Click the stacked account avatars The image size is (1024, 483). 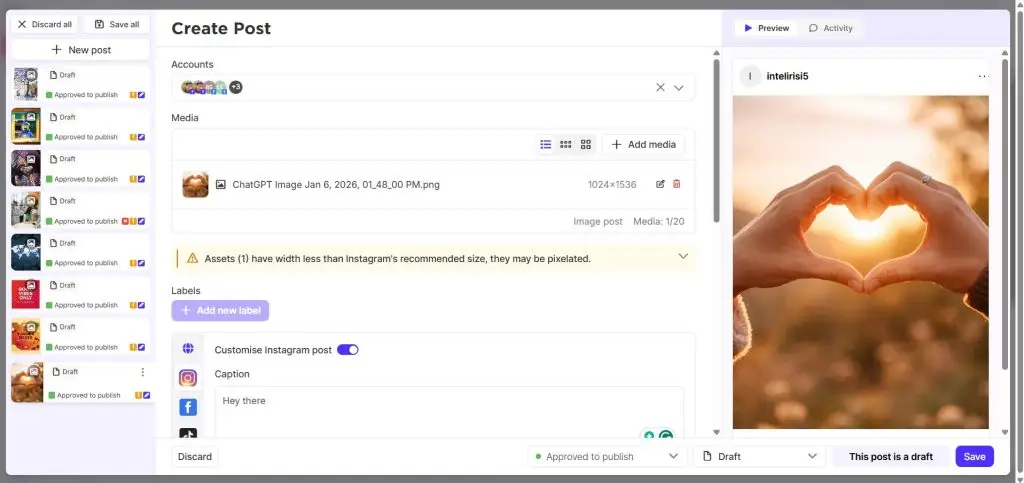click(204, 87)
